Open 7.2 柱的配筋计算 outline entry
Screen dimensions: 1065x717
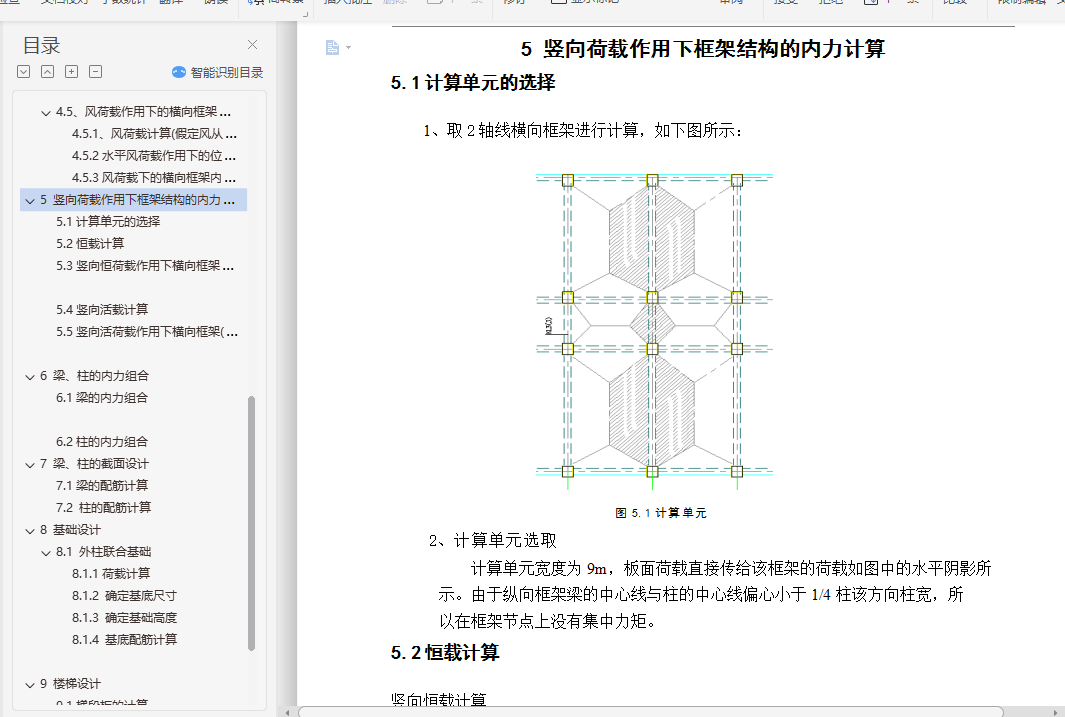click(103, 507)
